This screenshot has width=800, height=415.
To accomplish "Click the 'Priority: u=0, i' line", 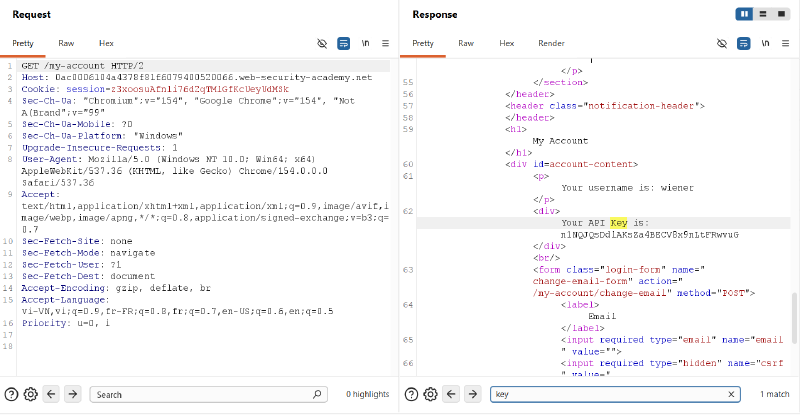I will [66, 323].
